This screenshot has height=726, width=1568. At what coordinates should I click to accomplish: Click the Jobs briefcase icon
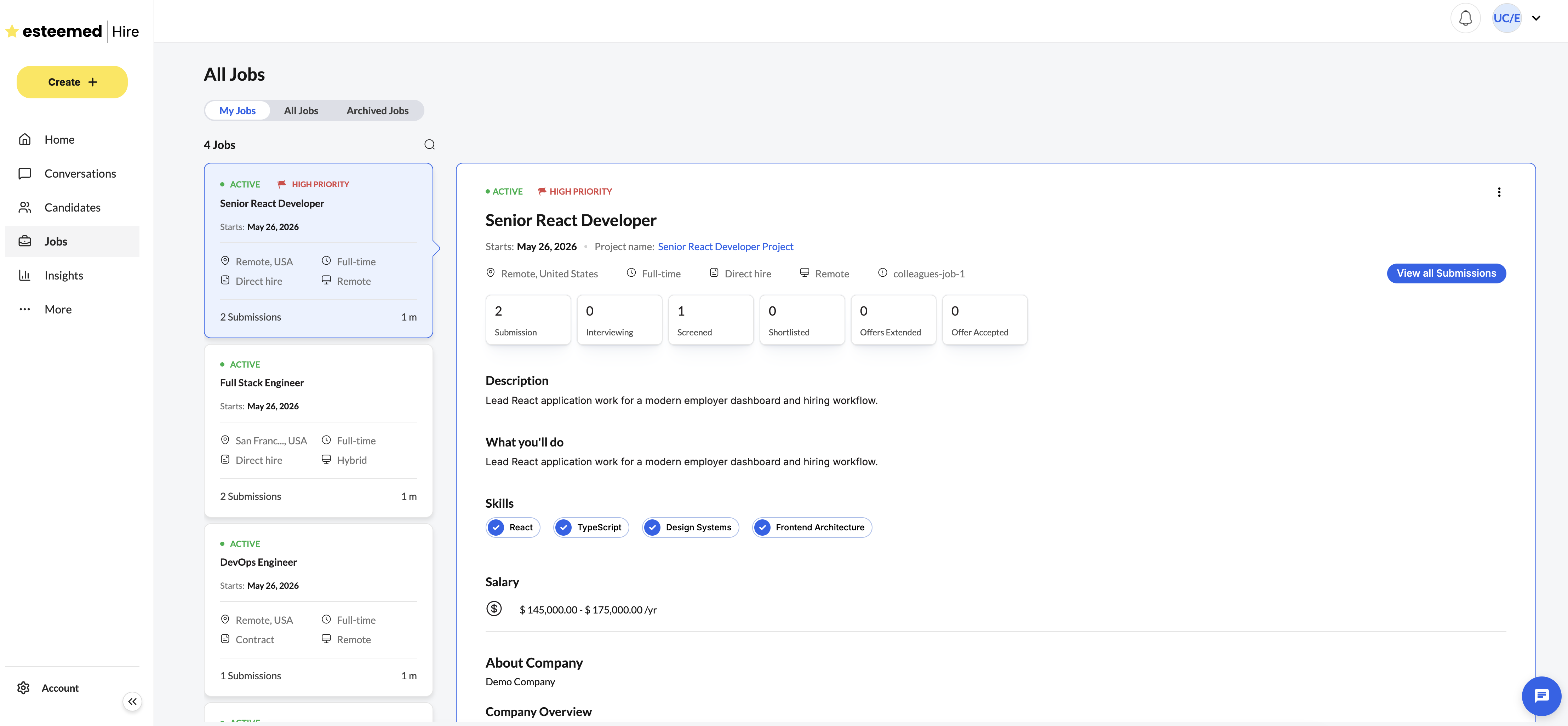25,242
